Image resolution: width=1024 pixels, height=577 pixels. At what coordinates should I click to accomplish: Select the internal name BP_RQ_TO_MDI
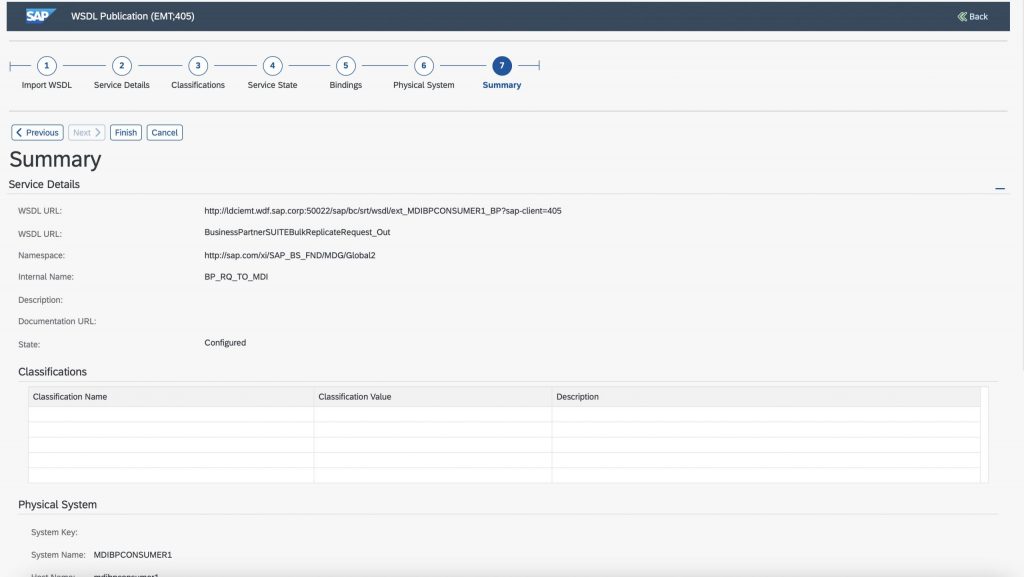pos(236,277)
